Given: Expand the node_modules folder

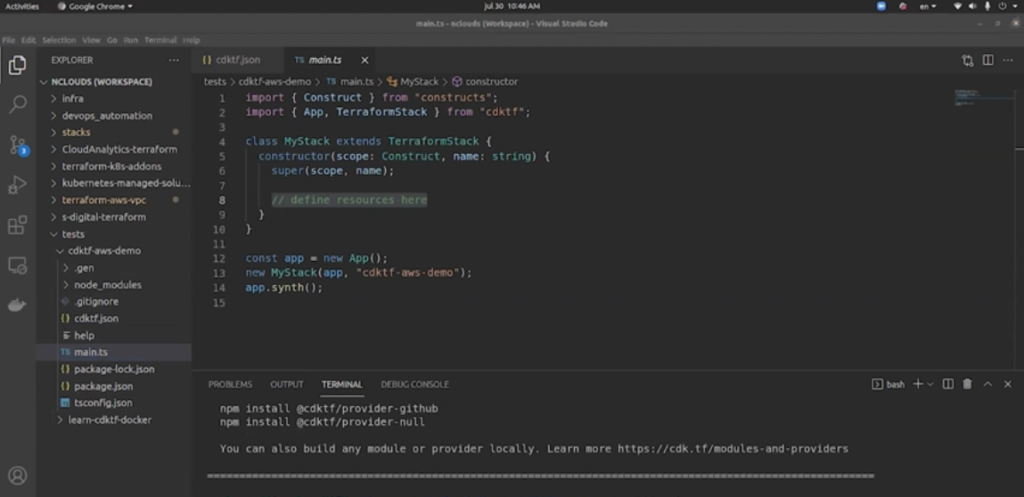Looking at the screenshot, I should (114, 285).
